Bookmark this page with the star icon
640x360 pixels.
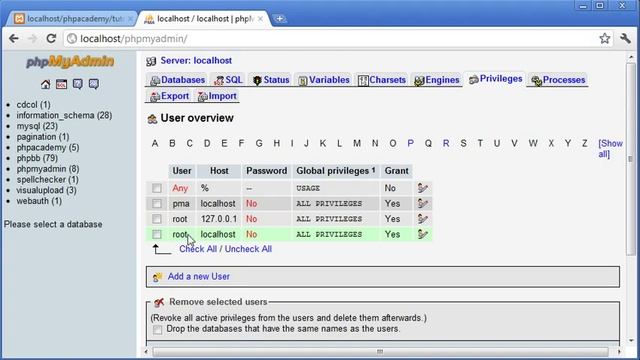pos(604,38)
